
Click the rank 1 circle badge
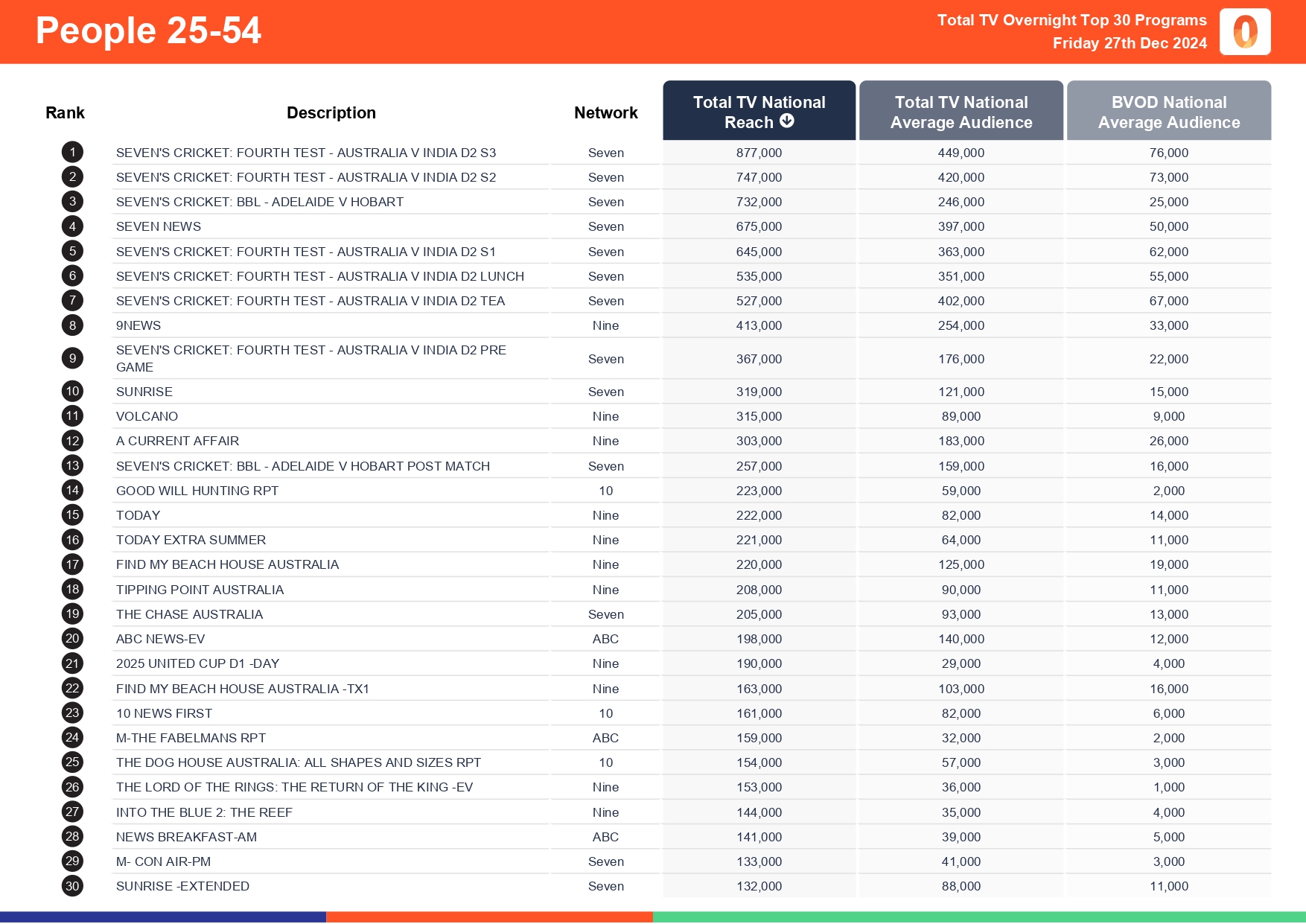coord(72,153)
